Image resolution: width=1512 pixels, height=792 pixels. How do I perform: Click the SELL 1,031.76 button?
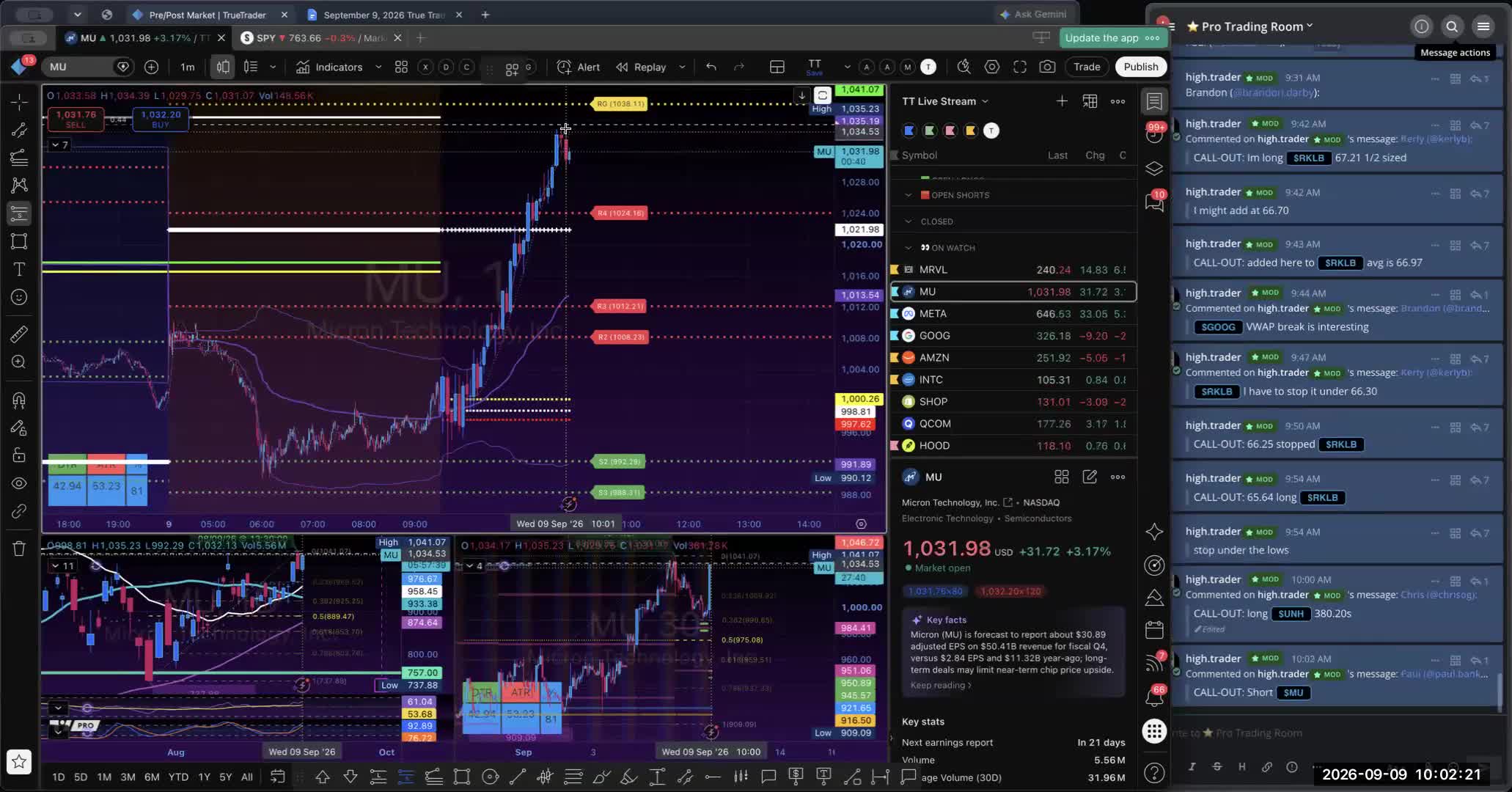click(76, 119)
